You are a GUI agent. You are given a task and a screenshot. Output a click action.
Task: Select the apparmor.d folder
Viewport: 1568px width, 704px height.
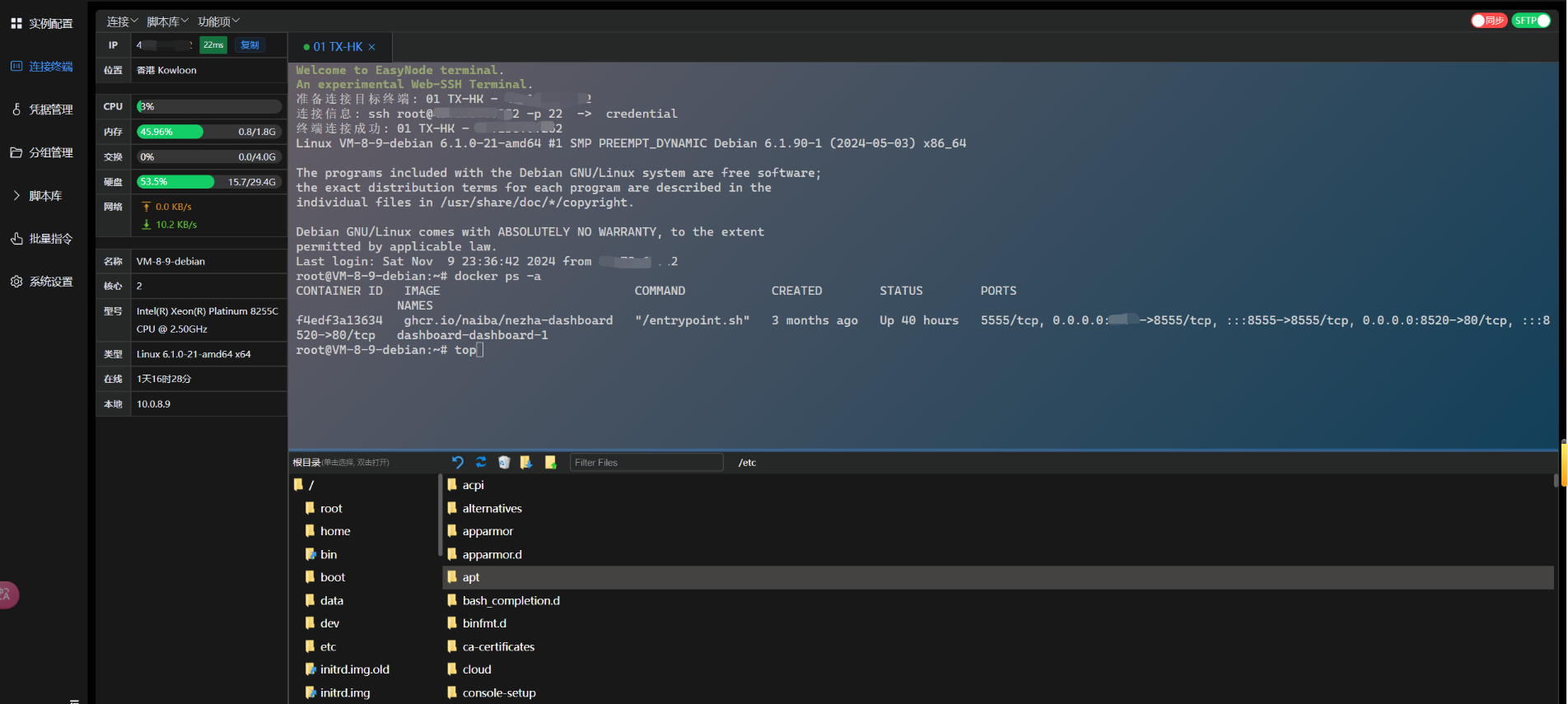[x=484, y=554]
